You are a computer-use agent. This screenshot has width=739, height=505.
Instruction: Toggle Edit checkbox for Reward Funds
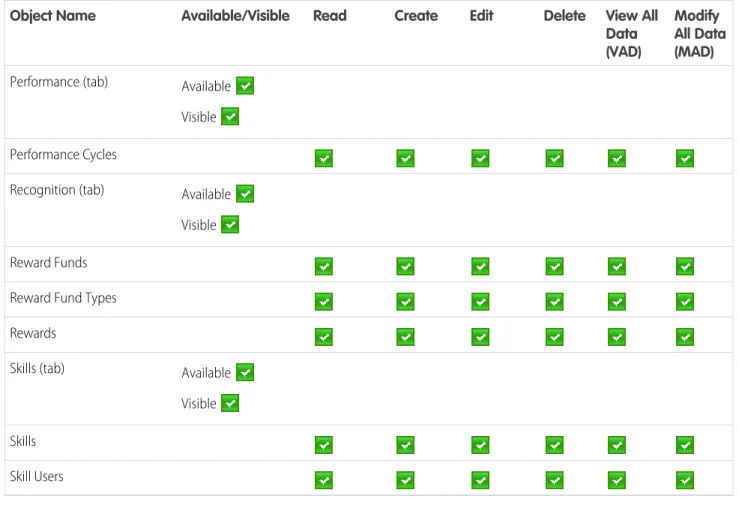[x=480, y=266]
